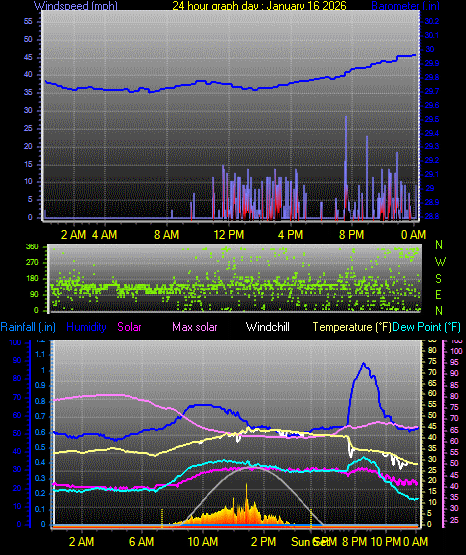This screenshot has width=466, height=555.
Task: Click the 55 windspeed scale value
Action: point(28,21)
